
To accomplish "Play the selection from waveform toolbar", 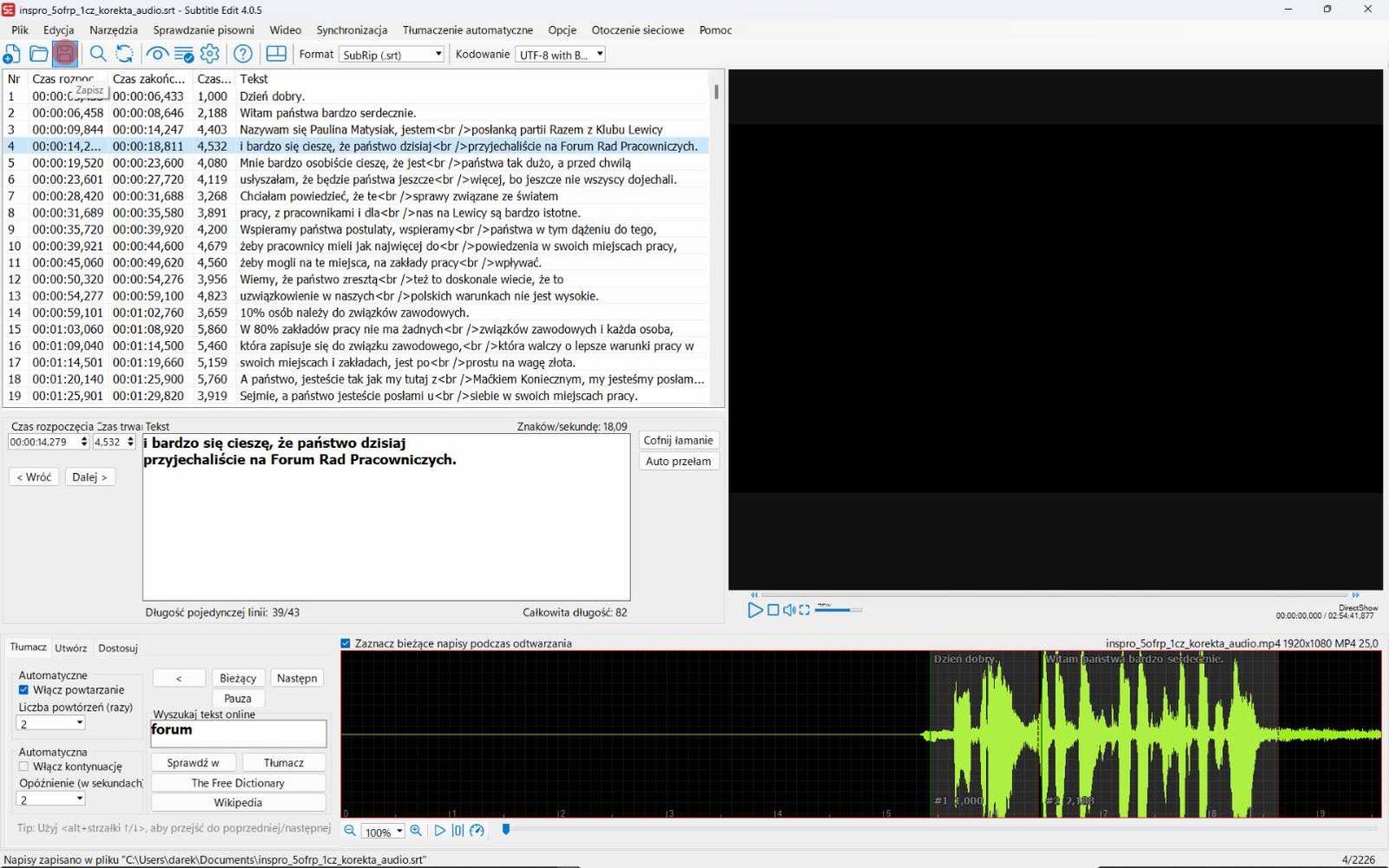I will point(439,831).
